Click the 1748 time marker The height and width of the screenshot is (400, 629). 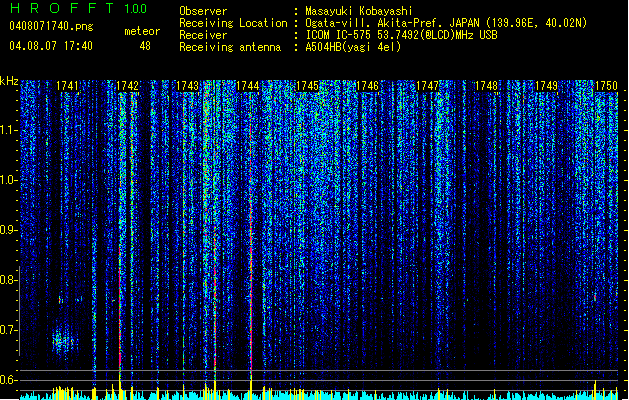486,86
